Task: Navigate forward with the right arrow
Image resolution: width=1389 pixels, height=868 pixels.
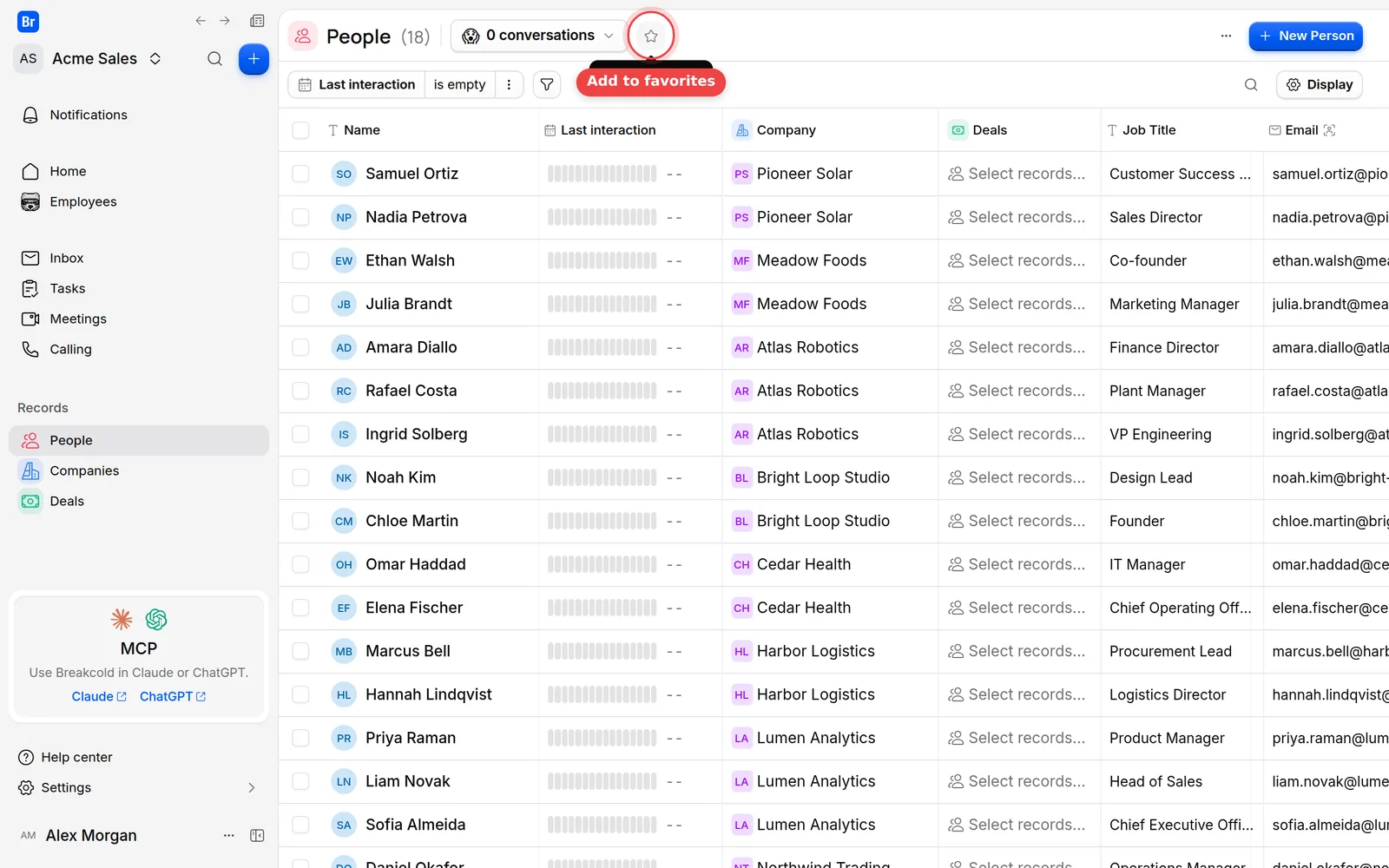Action: (x=225, y=21)
